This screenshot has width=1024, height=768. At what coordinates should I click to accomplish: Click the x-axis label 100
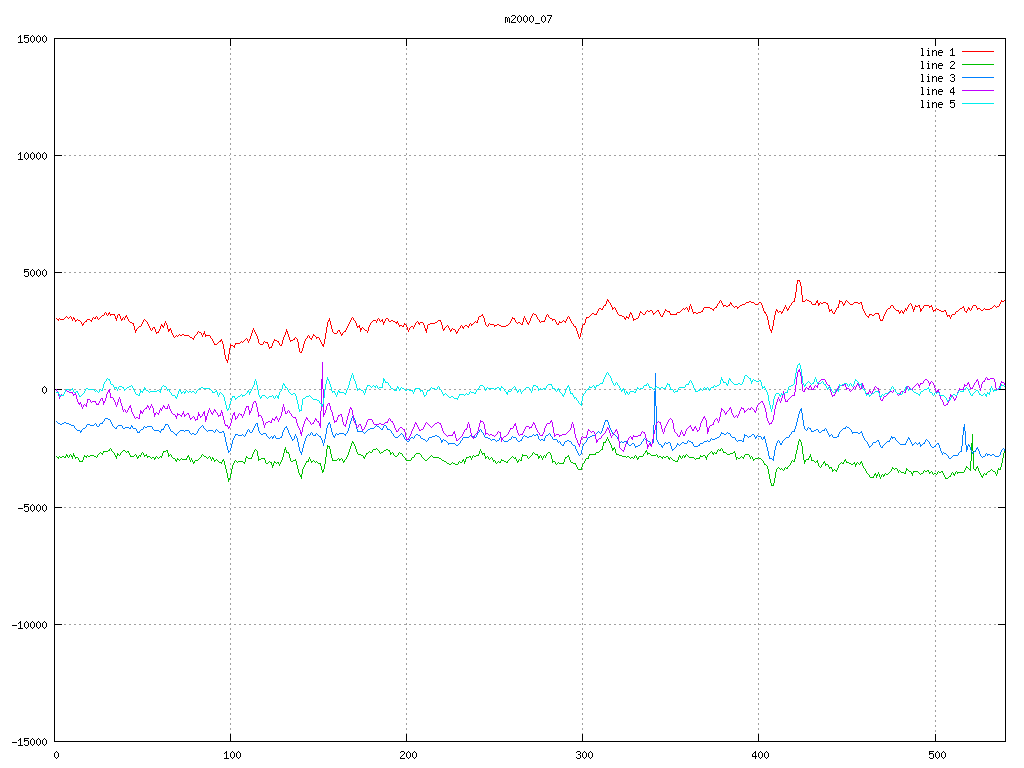232,756
